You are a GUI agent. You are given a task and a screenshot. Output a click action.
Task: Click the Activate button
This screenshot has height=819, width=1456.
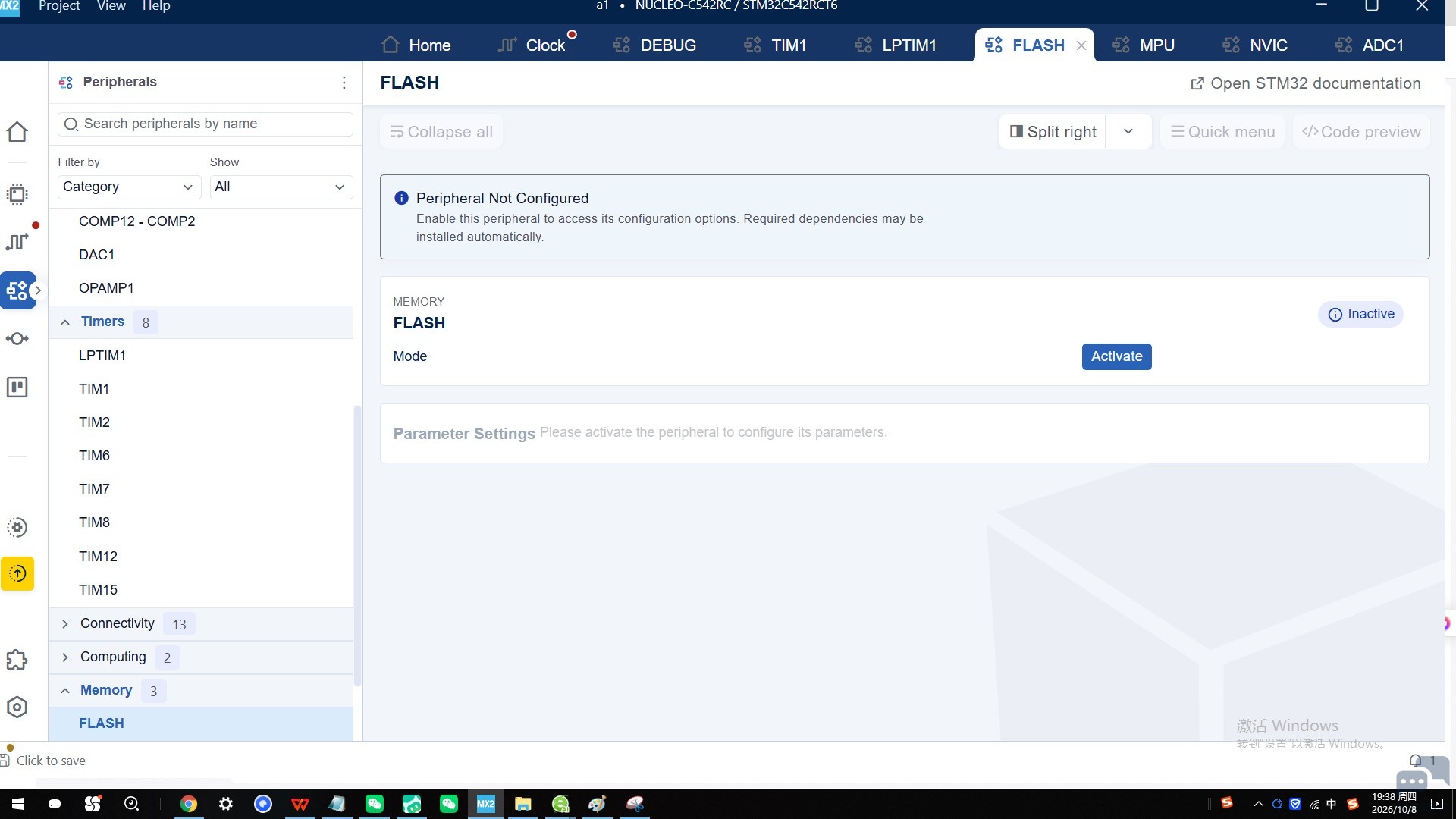(1116, 356)
